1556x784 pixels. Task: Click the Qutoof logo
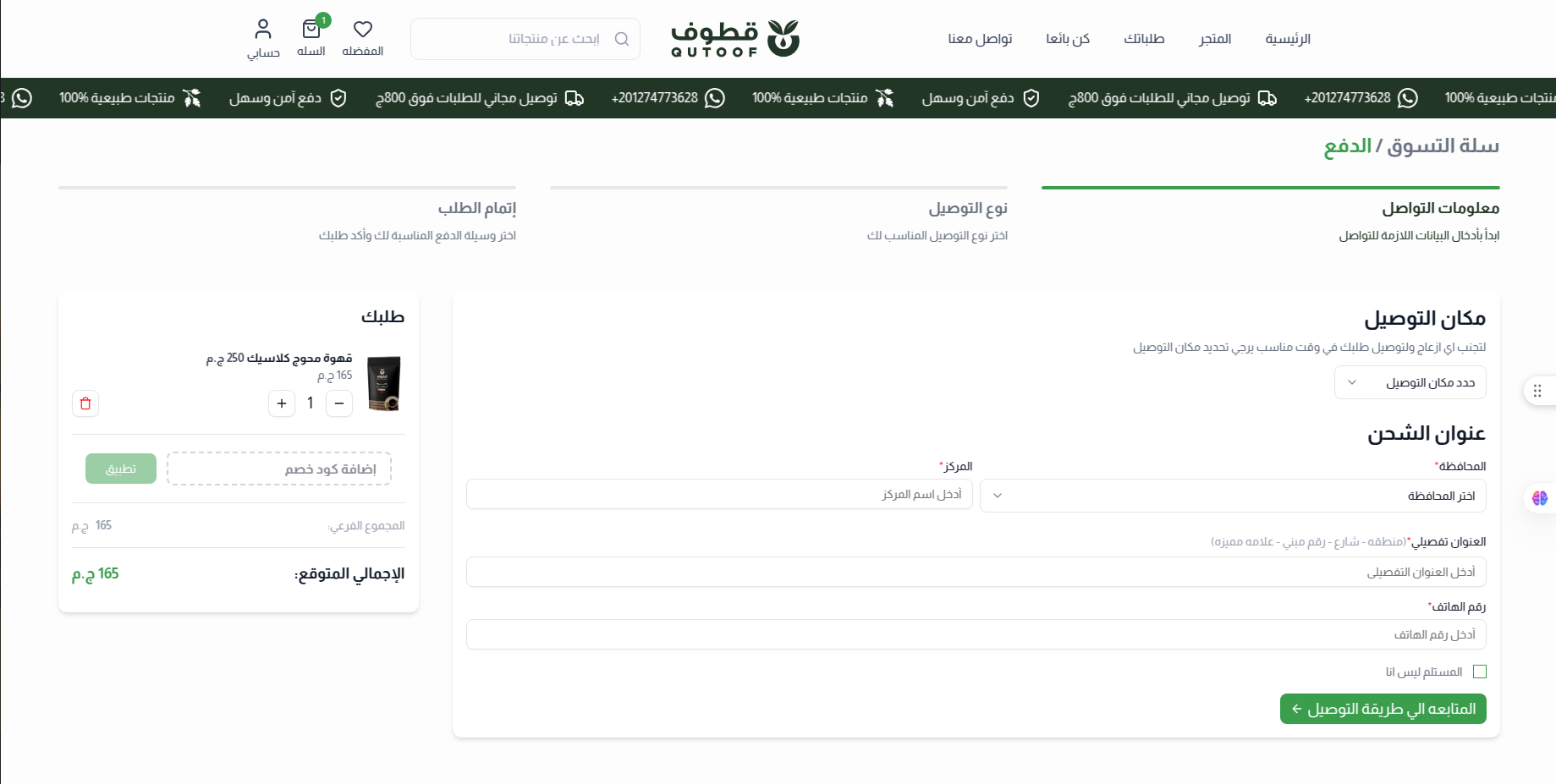(734, 39)
